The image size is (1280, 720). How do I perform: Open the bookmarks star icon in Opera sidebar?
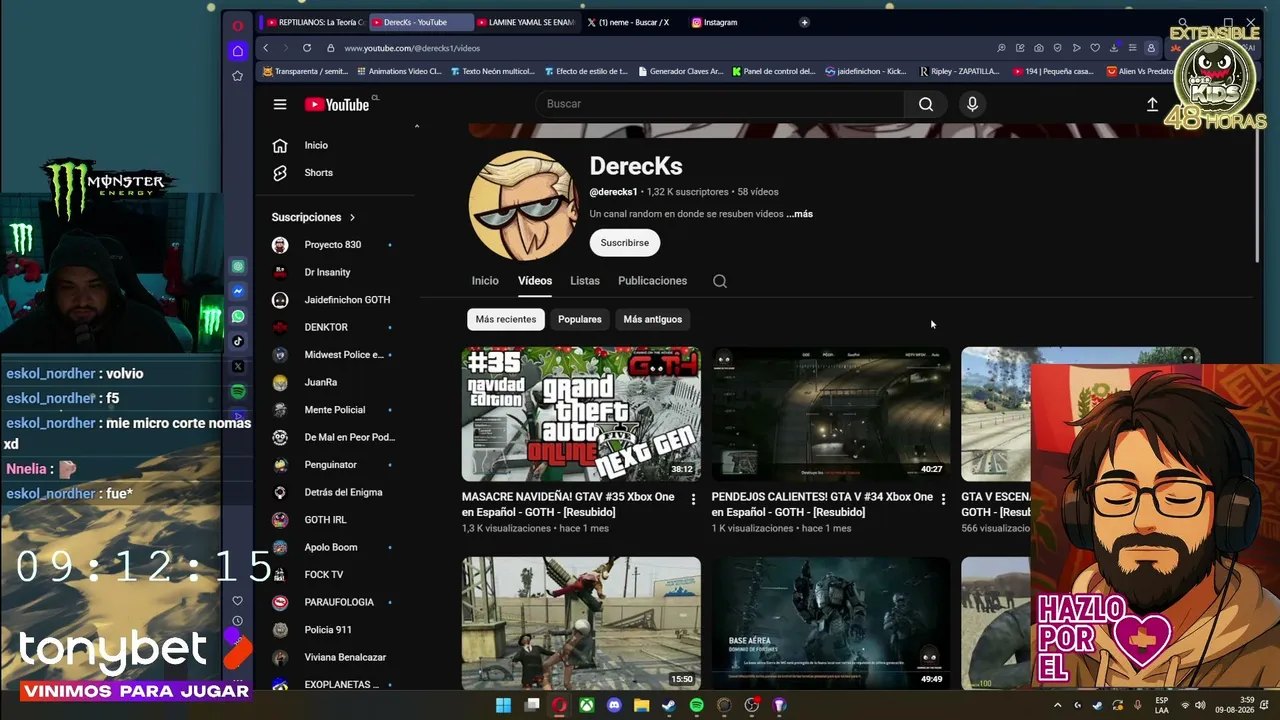click(x=237, y=76)
